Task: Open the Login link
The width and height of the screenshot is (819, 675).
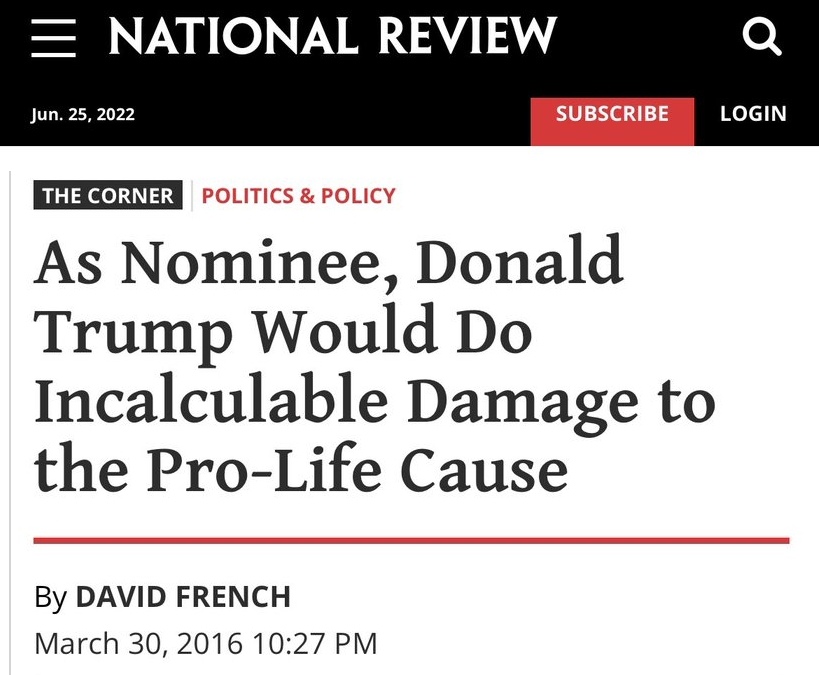Action: (753, 114)
